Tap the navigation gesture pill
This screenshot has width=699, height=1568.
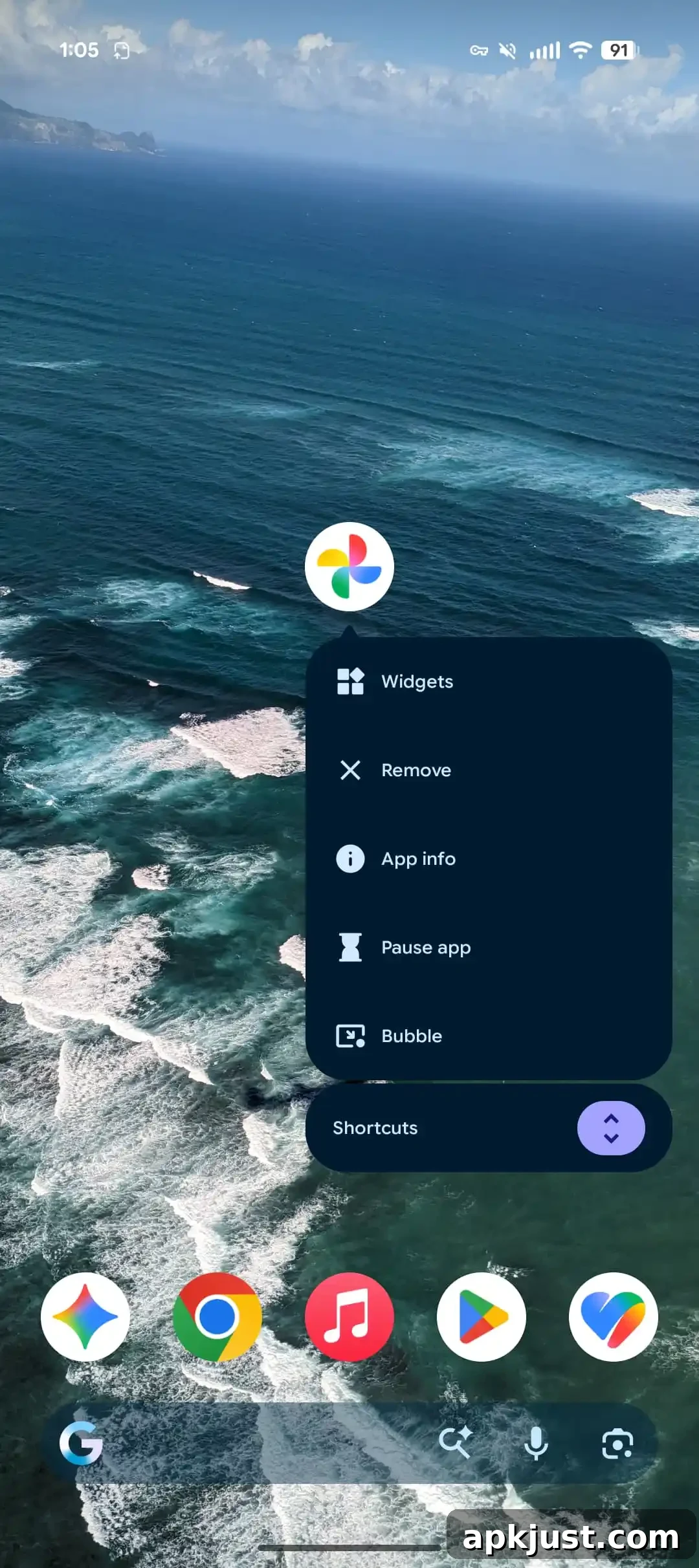[349, 1548]
